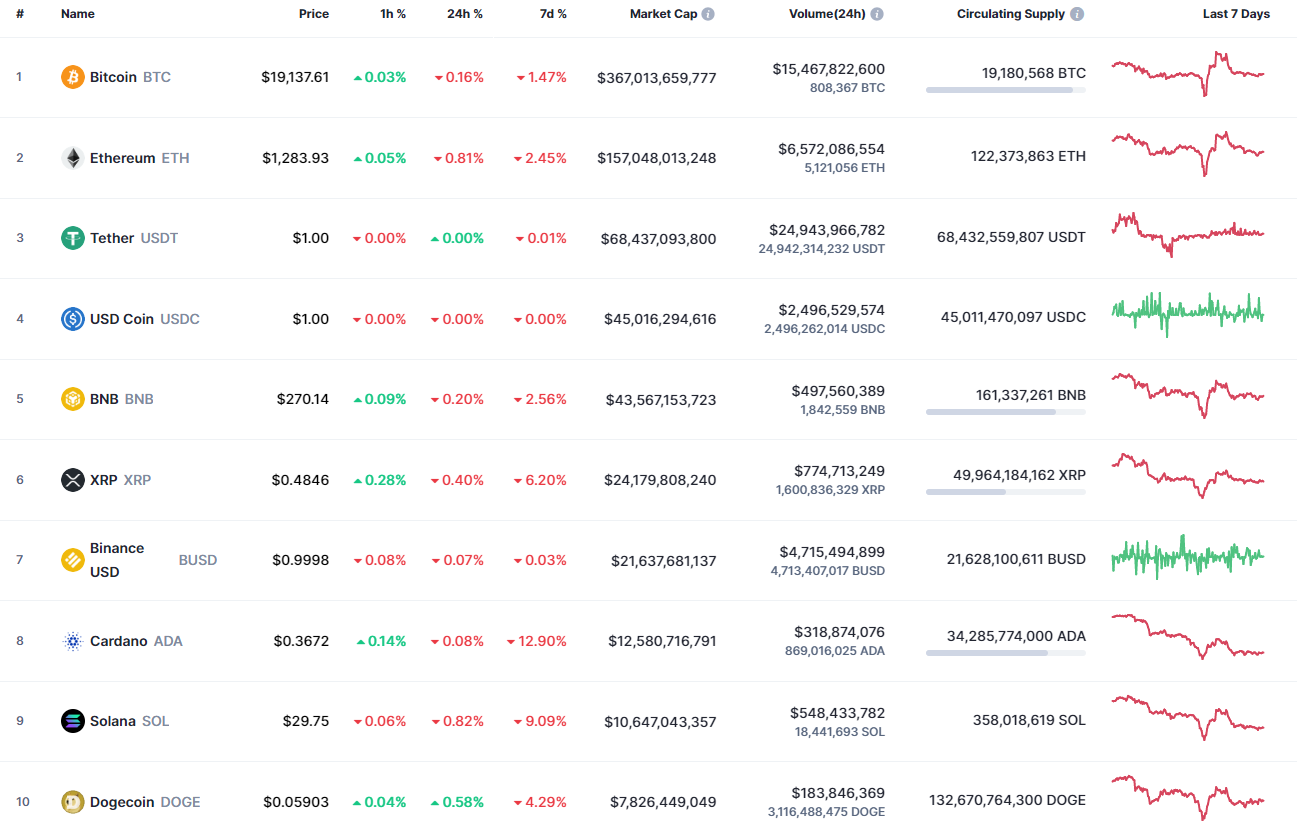Click the Bitcoin logo icon
Screen dimensions: 1297x837
coord(72,76)
